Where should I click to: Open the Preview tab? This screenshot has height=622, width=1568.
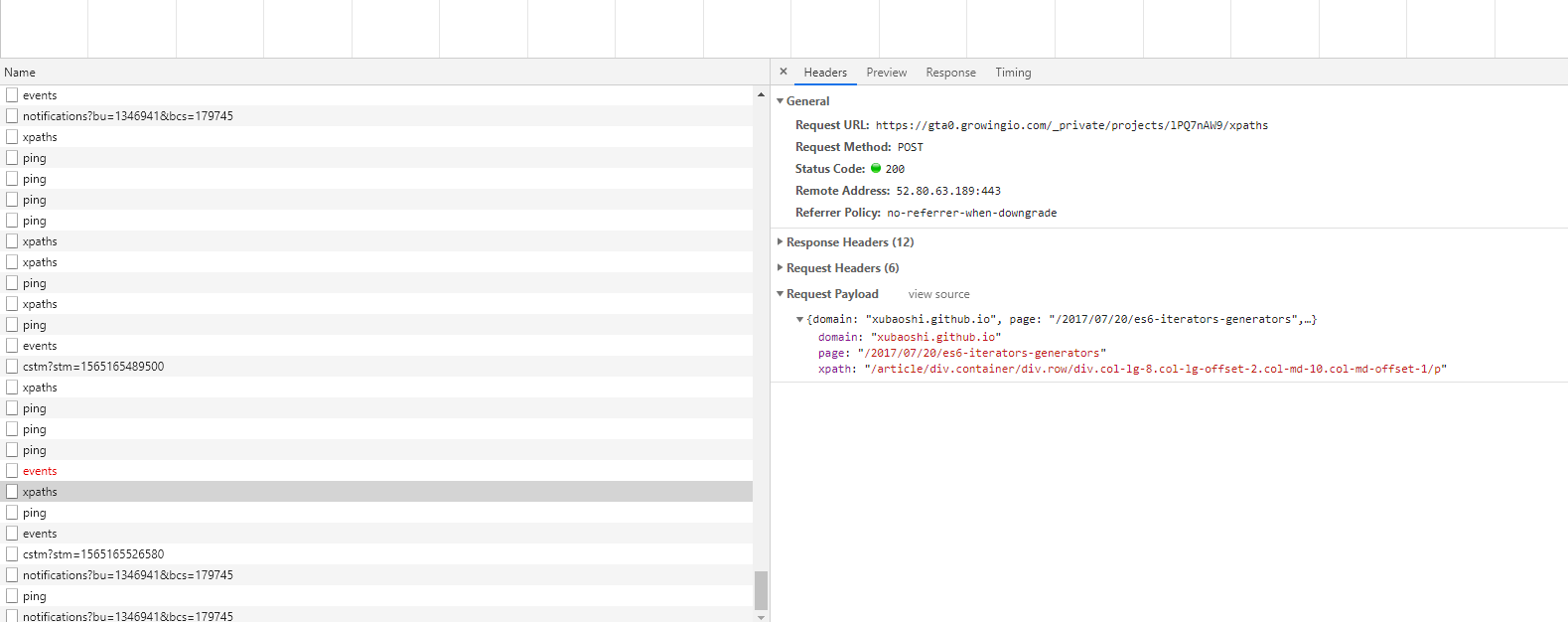pyautogui.click(x=887, y=73)
